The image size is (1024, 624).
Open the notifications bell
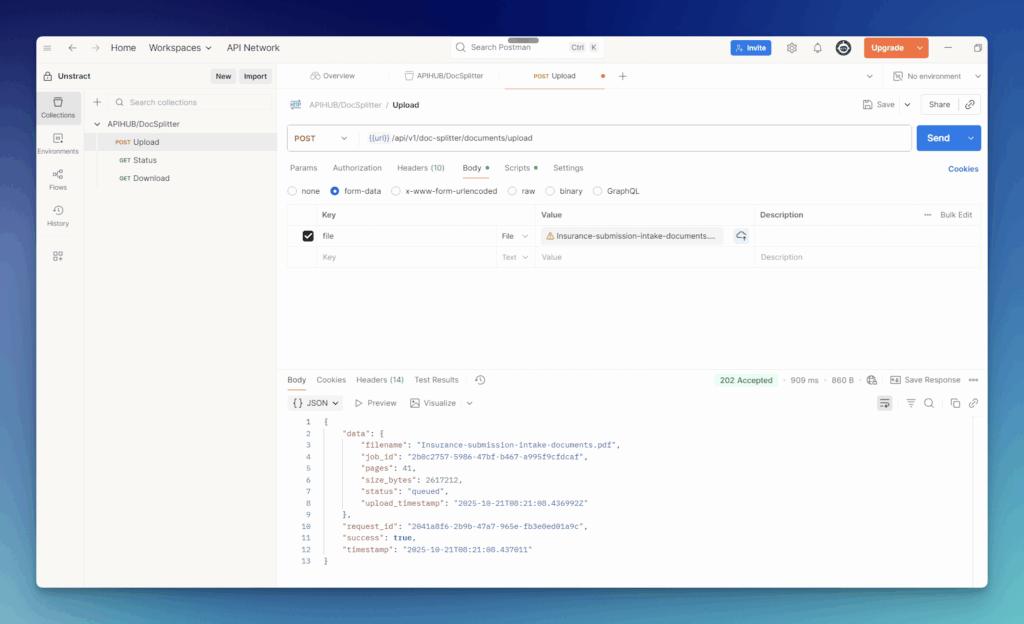(x=817, y=48)
